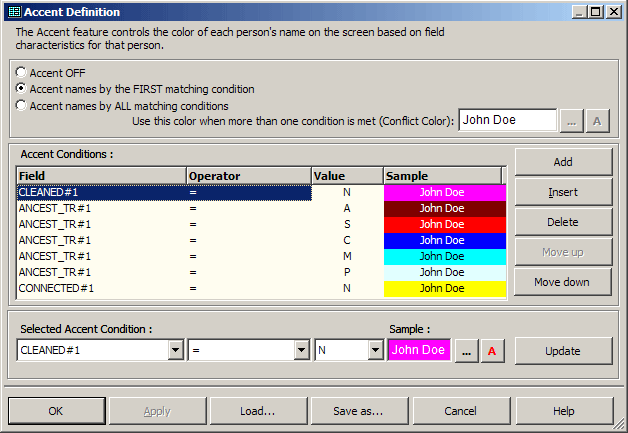The image size is (628, 433).
Task: Open the value N dropdown
Action: coord(376,351)
